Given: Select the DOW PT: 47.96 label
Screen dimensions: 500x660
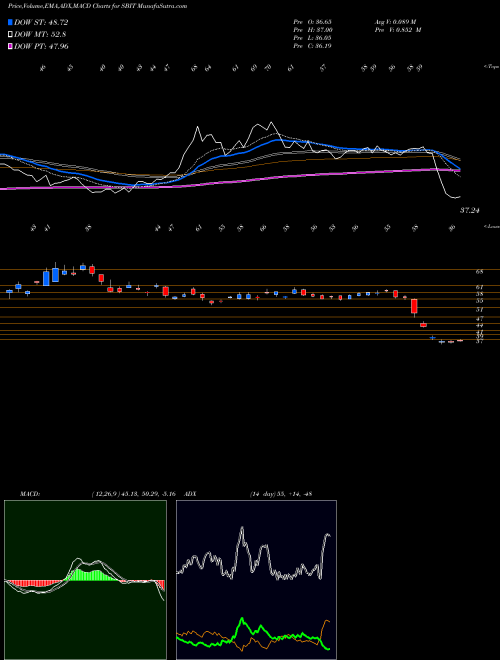Looking at the screenshot, I should 41,47.
